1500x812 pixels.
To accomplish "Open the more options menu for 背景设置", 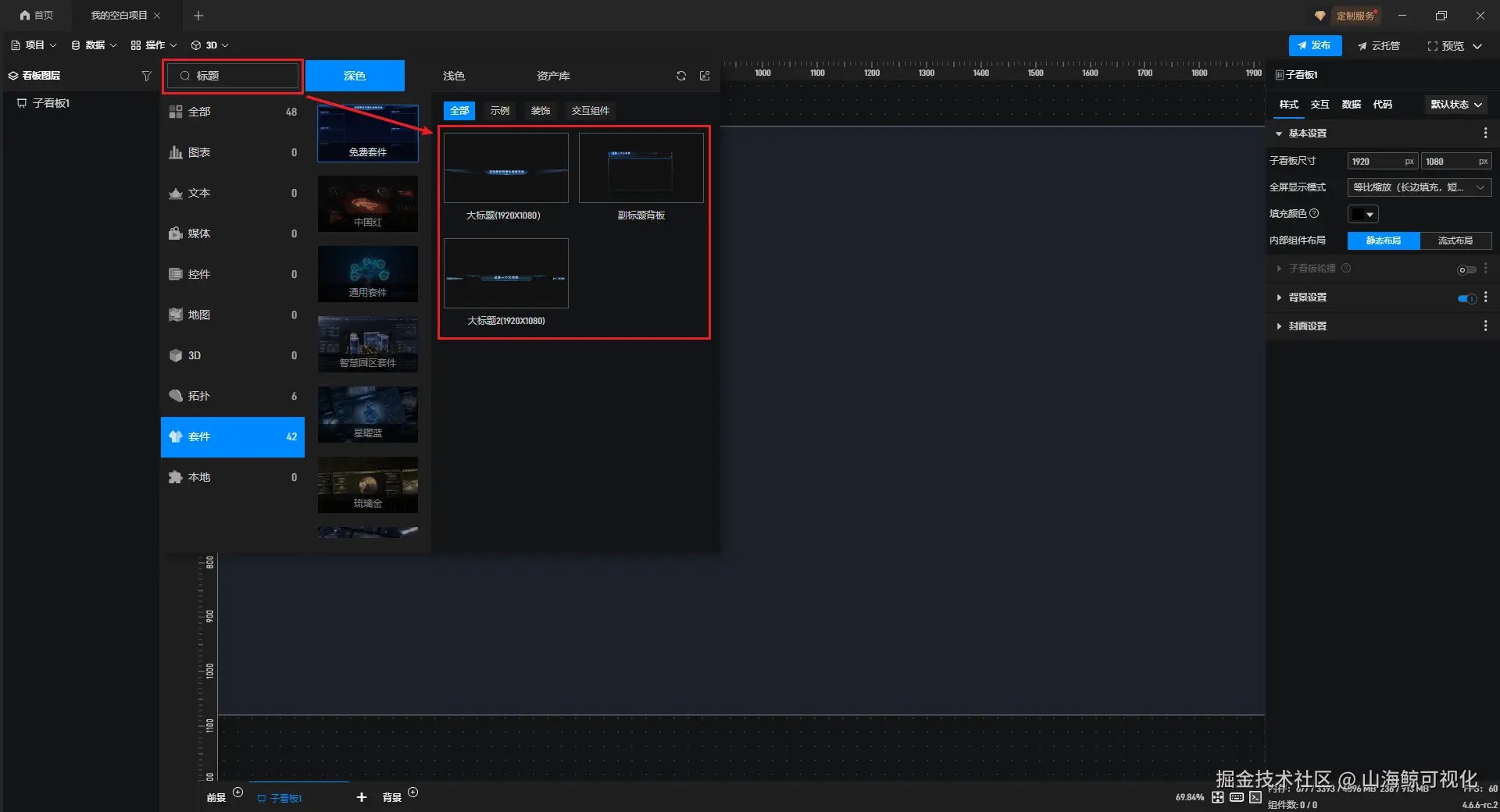I will pos(1485,297).
